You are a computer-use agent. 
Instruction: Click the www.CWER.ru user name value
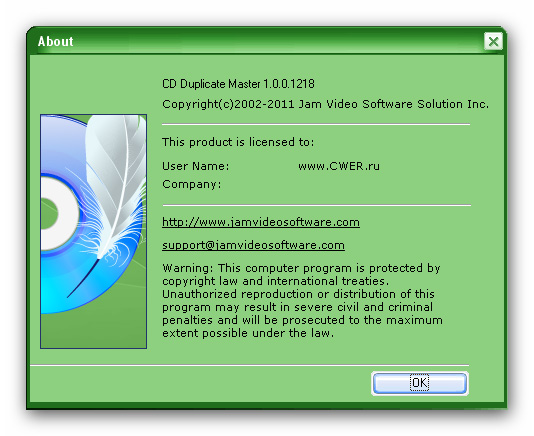(339, 166)
